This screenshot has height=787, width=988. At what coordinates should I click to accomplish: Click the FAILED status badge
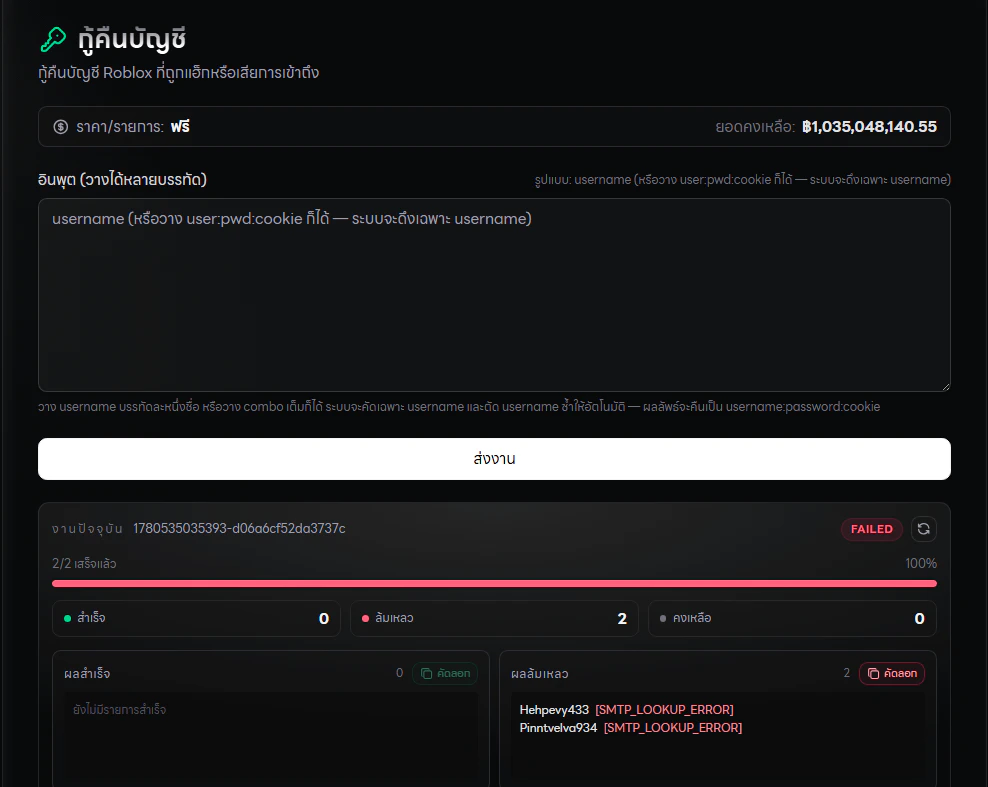(x=871, y=529)
